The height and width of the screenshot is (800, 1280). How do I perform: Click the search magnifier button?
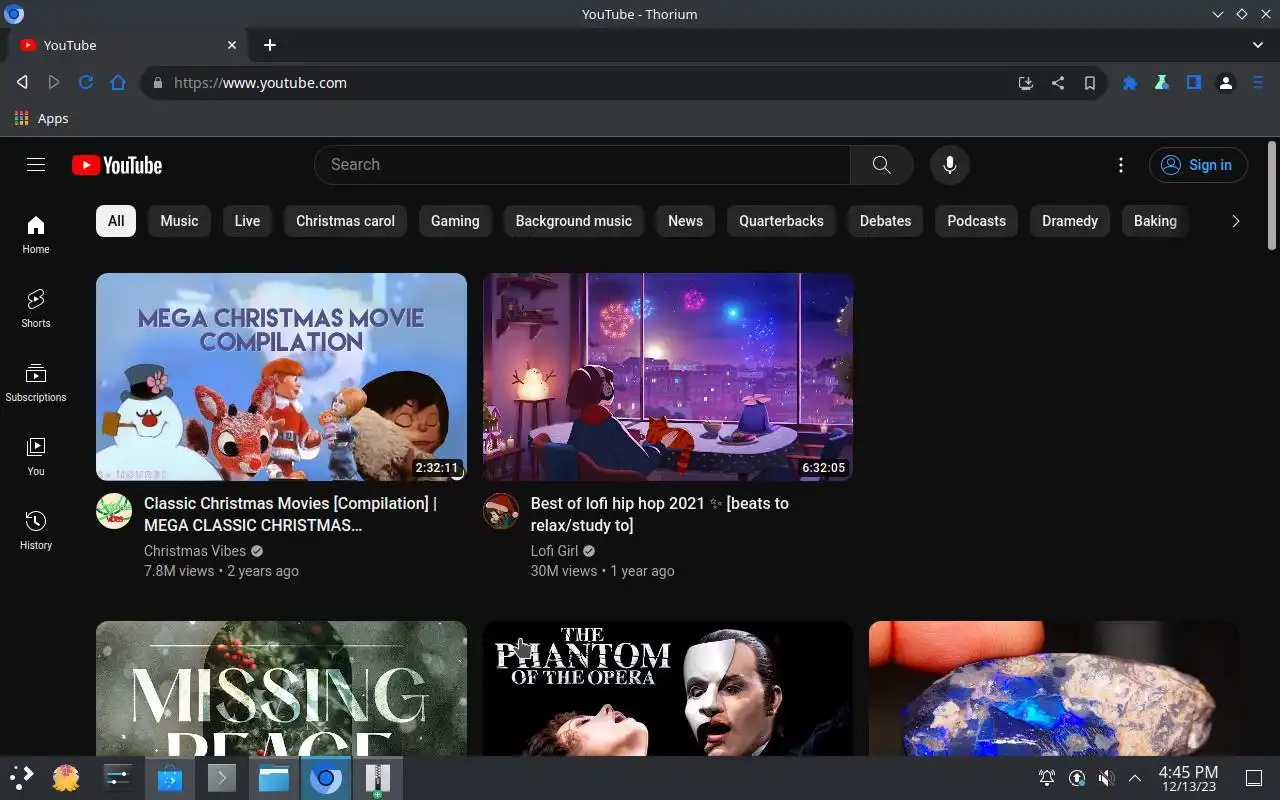tap(881, 165)
